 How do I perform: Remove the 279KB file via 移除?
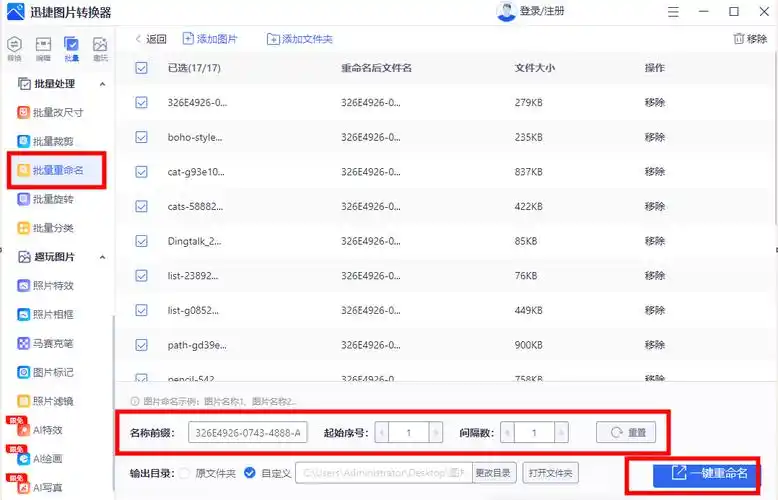click(x=654, y=103)
